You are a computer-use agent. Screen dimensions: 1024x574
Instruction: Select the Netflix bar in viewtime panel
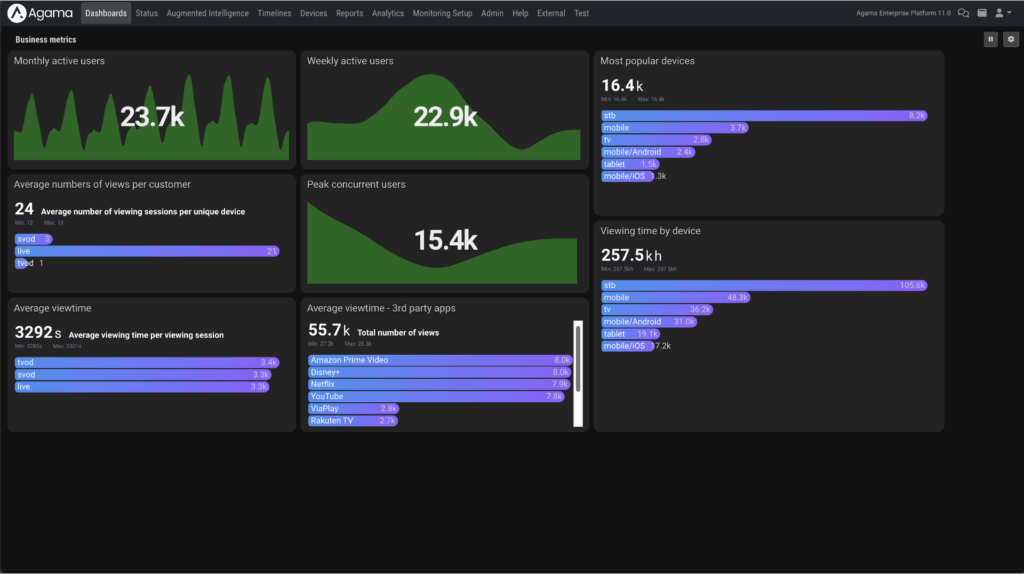tap(439, 384)
